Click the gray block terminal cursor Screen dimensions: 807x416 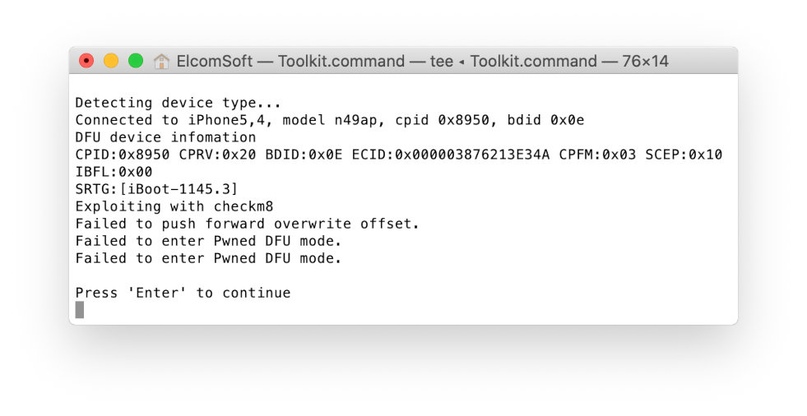[79, 310]
